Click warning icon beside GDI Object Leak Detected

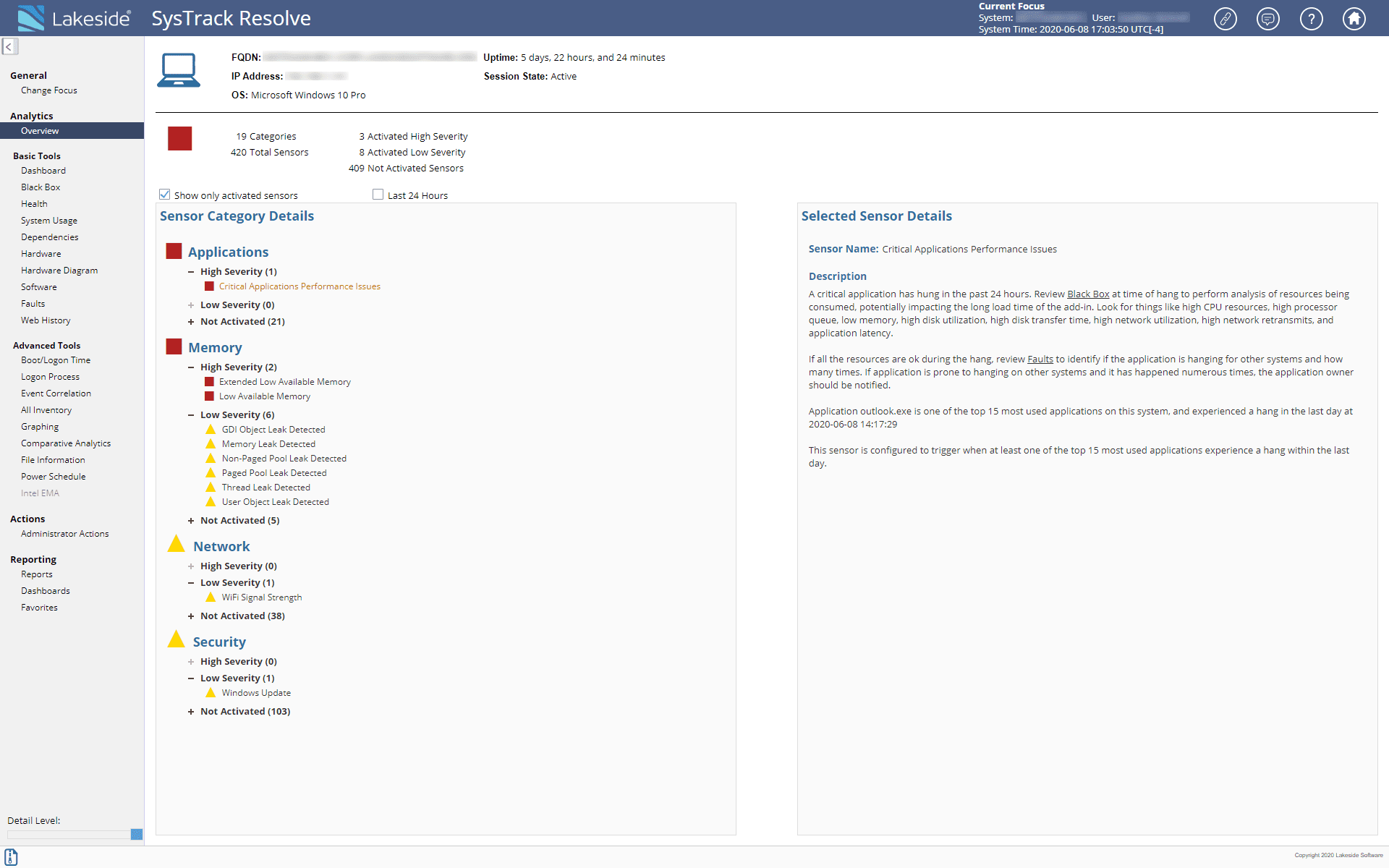click(211, 430)
